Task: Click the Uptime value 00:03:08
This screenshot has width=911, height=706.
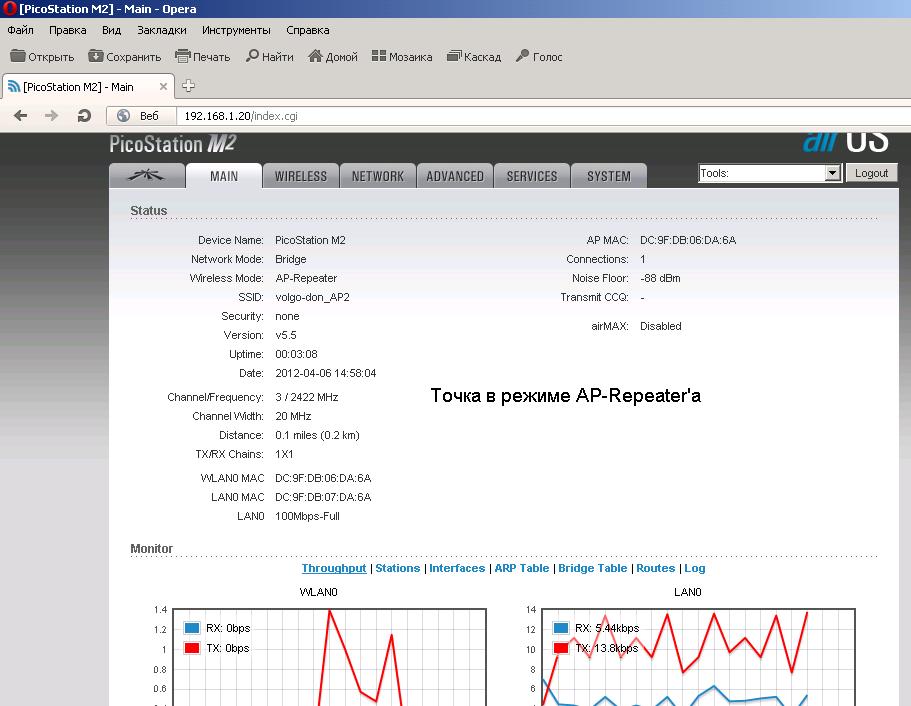Action: pyautogui.click(x=296, y=354)
